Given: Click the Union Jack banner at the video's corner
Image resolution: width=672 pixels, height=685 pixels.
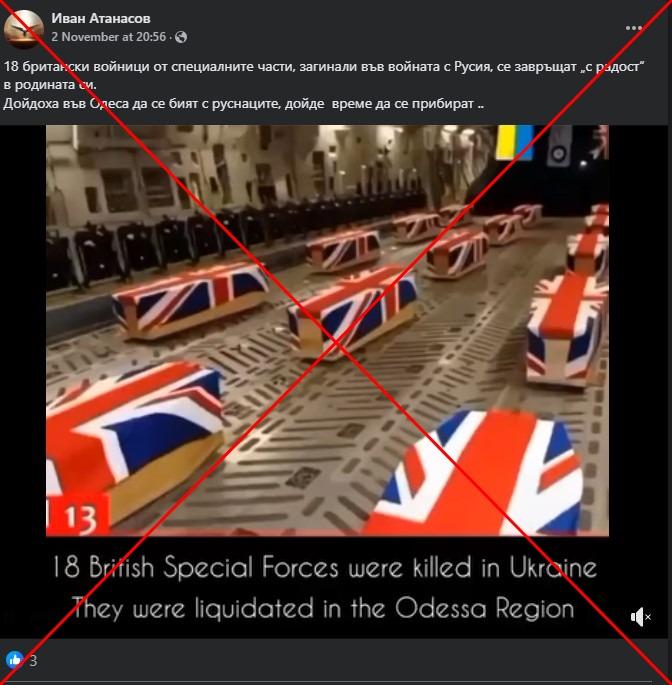Looking at the screenshot, I should coord(599,142).
